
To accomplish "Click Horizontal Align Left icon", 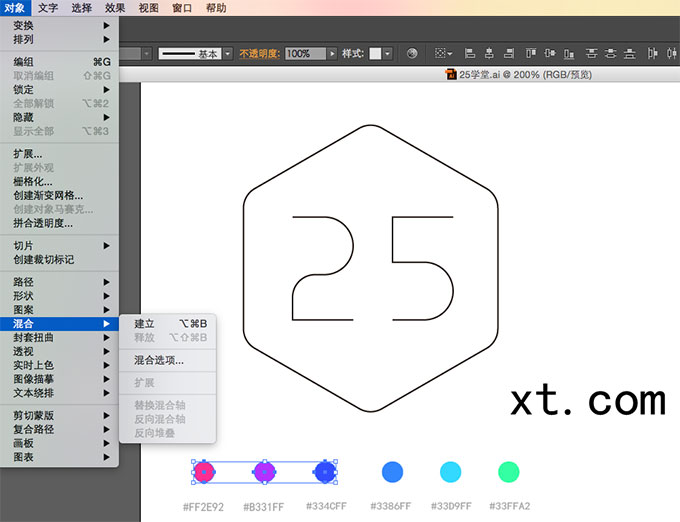I will [x=470, y=53].
